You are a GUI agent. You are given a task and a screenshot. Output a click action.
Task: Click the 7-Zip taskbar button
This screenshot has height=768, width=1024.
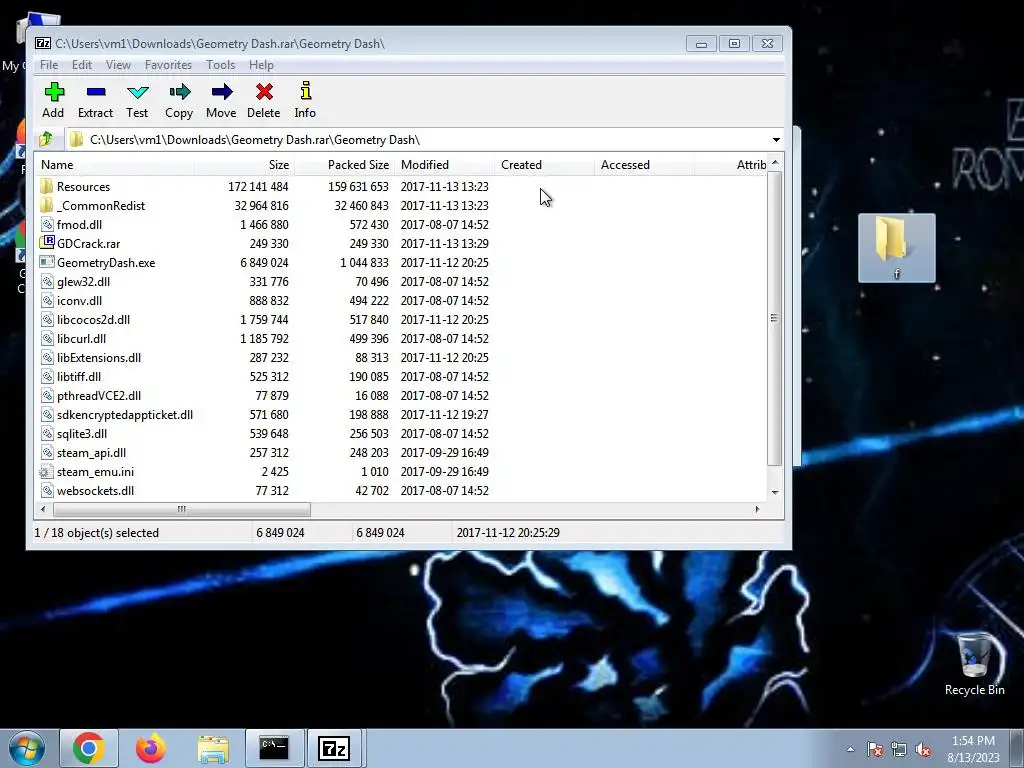point(334,748)
